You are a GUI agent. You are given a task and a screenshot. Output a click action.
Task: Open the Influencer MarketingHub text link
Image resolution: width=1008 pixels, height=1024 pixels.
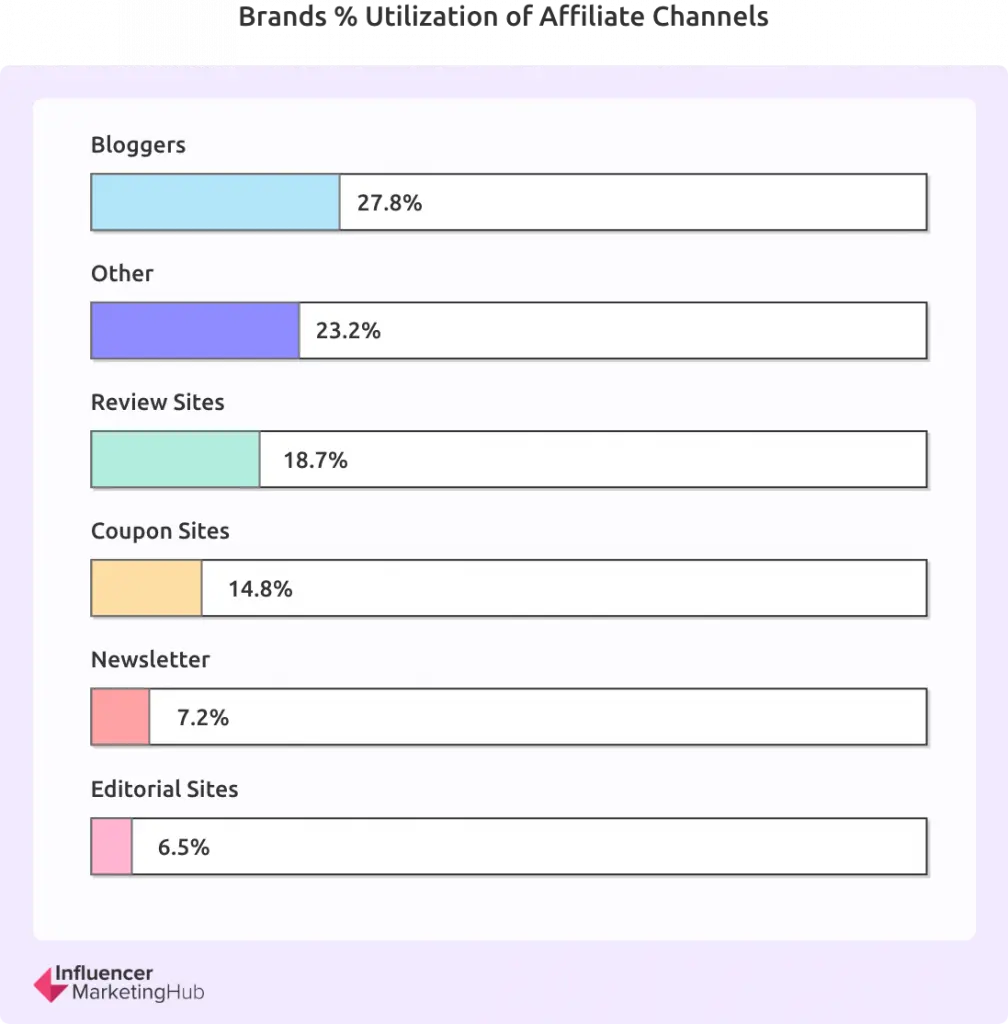click(x=129, y=983)
